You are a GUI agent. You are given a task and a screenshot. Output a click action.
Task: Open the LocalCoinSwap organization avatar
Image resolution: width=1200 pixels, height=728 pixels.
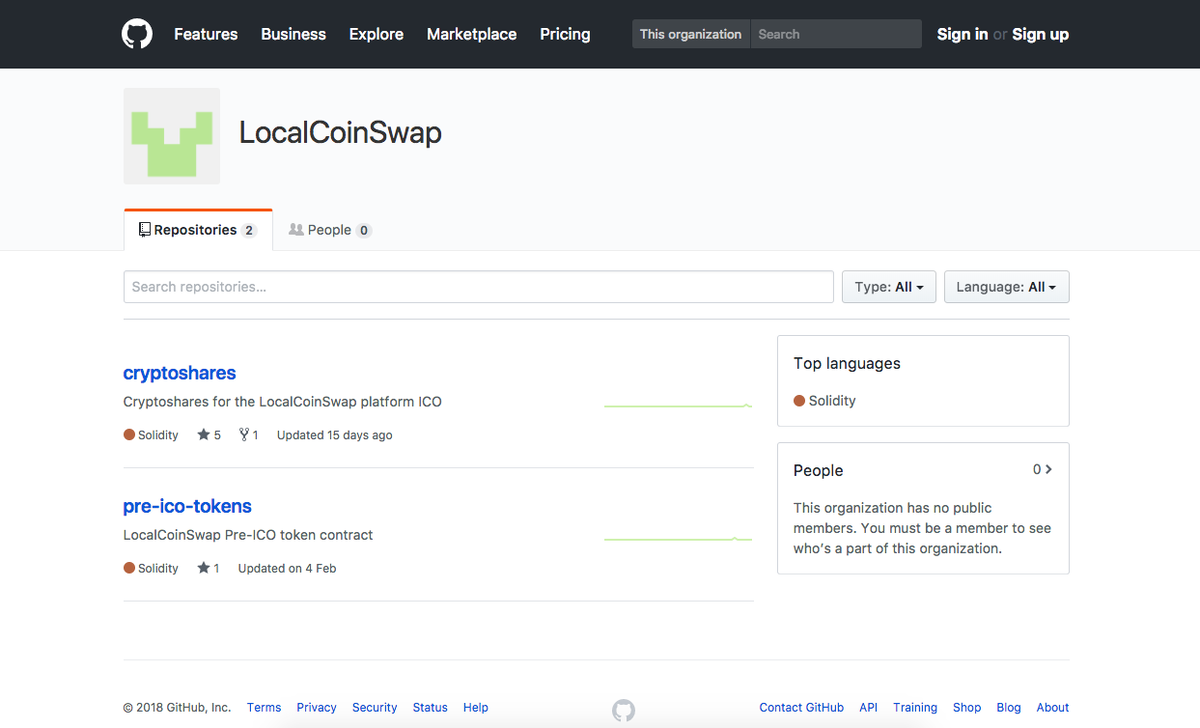click(172, 136)
